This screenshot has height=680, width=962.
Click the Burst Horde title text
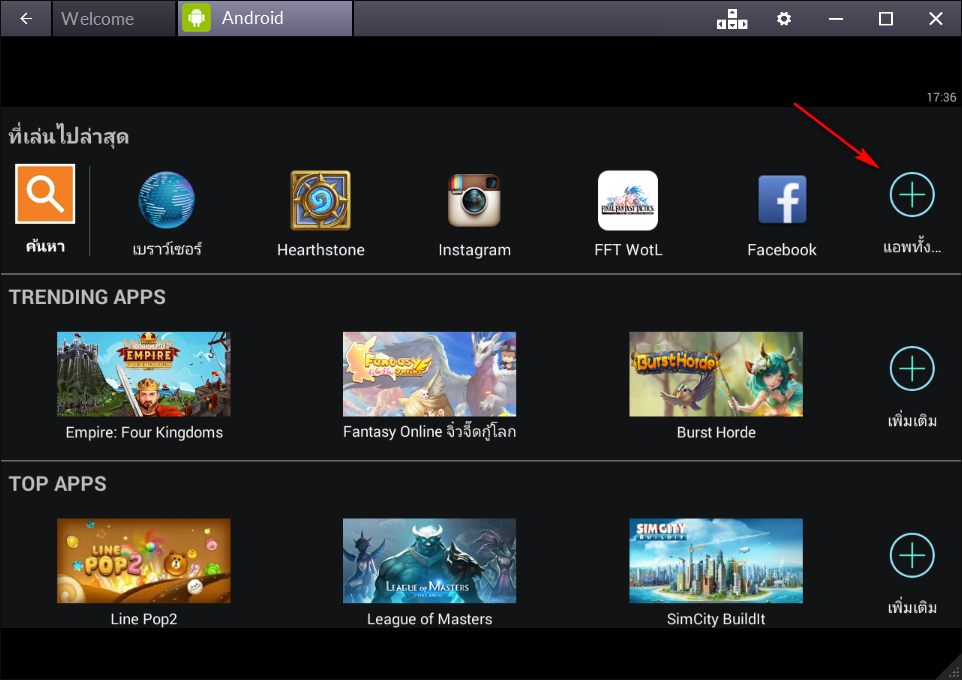tap(716, 433)
